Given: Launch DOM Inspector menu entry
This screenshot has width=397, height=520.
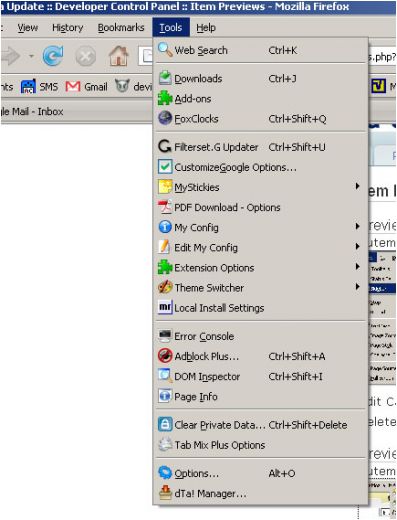Looking at the screenshot, I should (x=261, y=376).
